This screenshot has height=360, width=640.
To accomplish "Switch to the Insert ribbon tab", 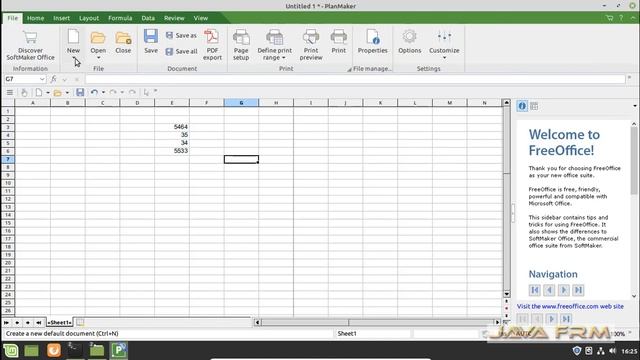I will tap(61, 18).
